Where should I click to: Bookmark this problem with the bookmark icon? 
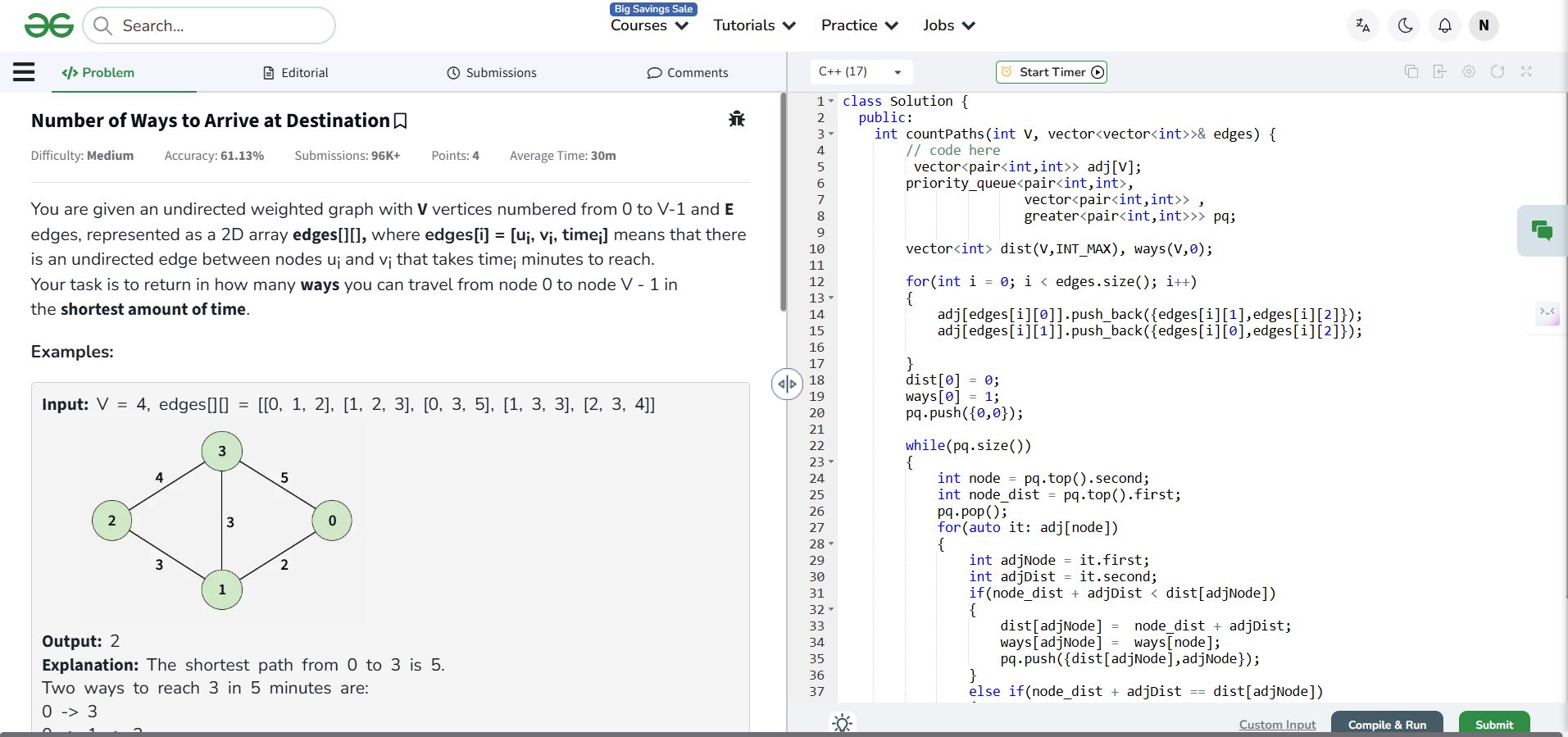(401, 121)
